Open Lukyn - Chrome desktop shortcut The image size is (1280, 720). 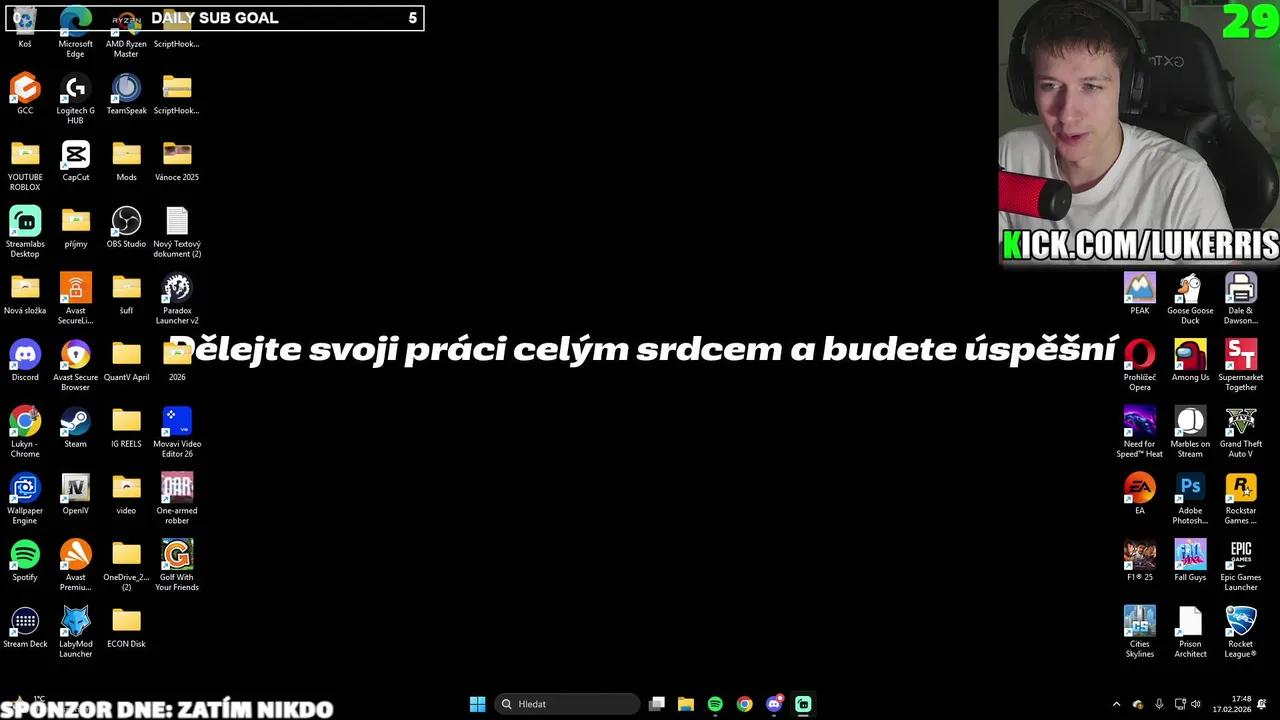(25, 421)
